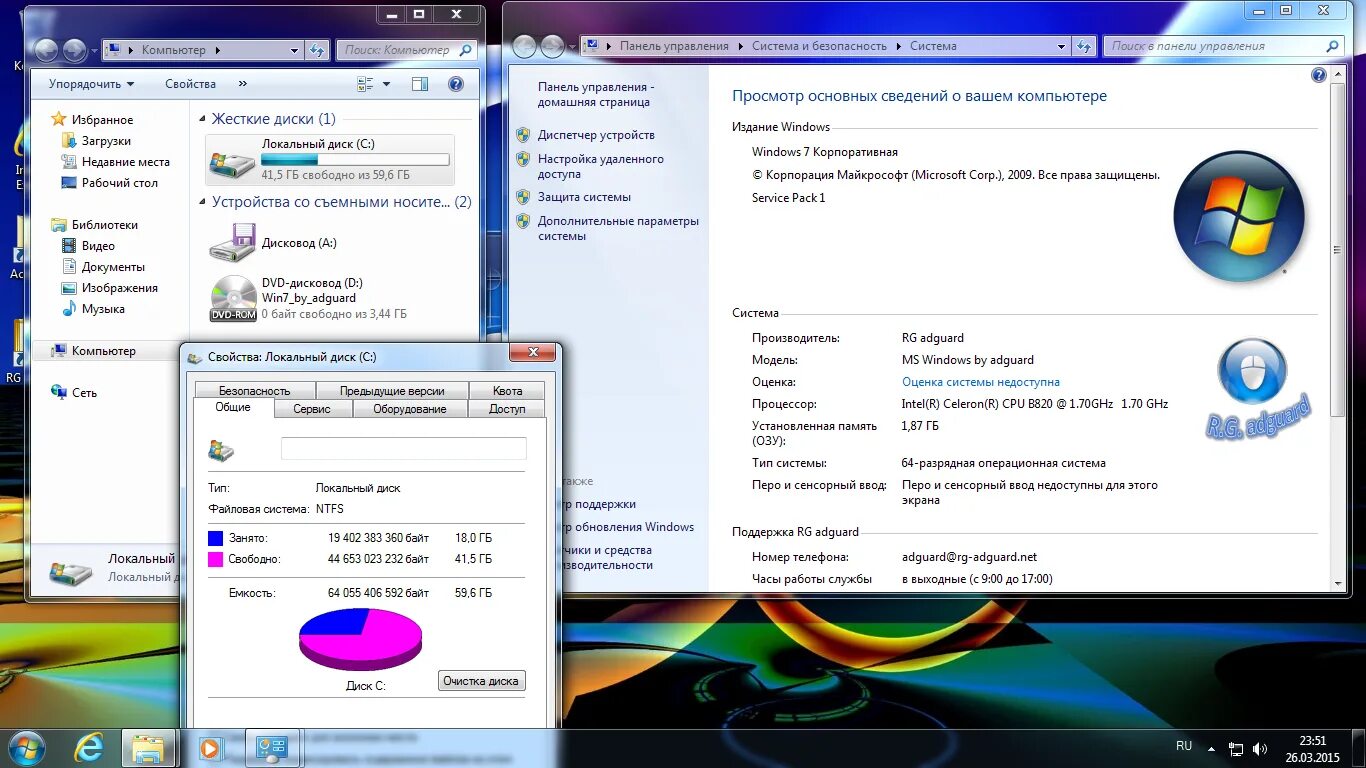Image resolution: width=1366 pixels, height=768 pixels.
Task: Launch Windows Media Player from taskbar
Action: pos(210,748)
